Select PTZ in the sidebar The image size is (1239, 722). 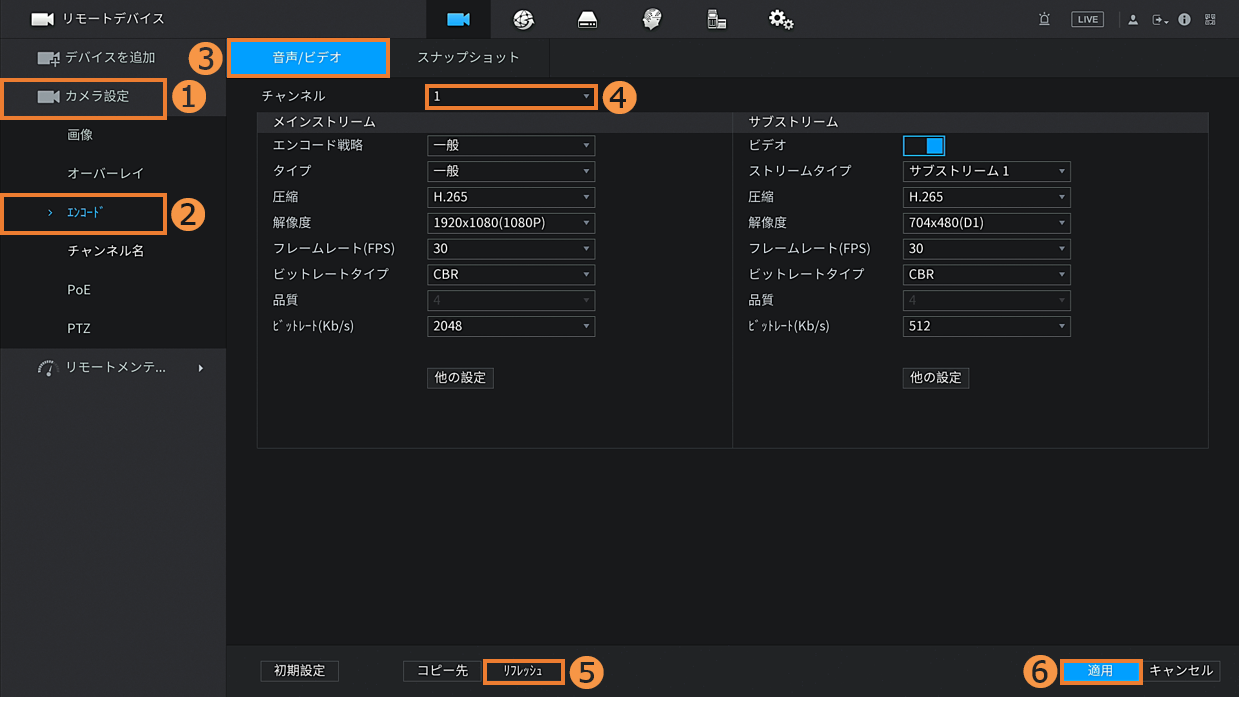click(x=79, y=329)
